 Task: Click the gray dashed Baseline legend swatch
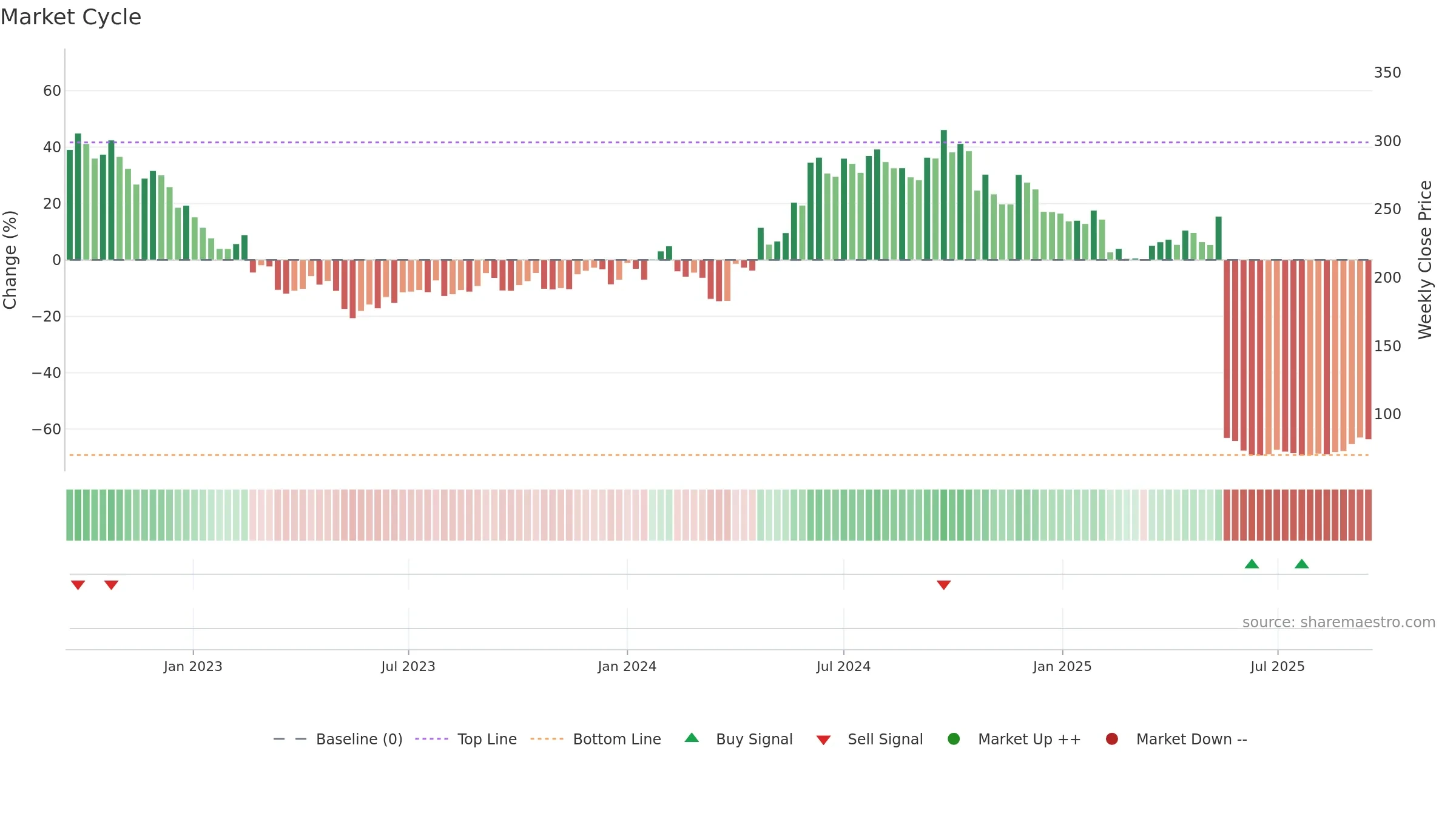pyautogui.click(x=290, y=739)
